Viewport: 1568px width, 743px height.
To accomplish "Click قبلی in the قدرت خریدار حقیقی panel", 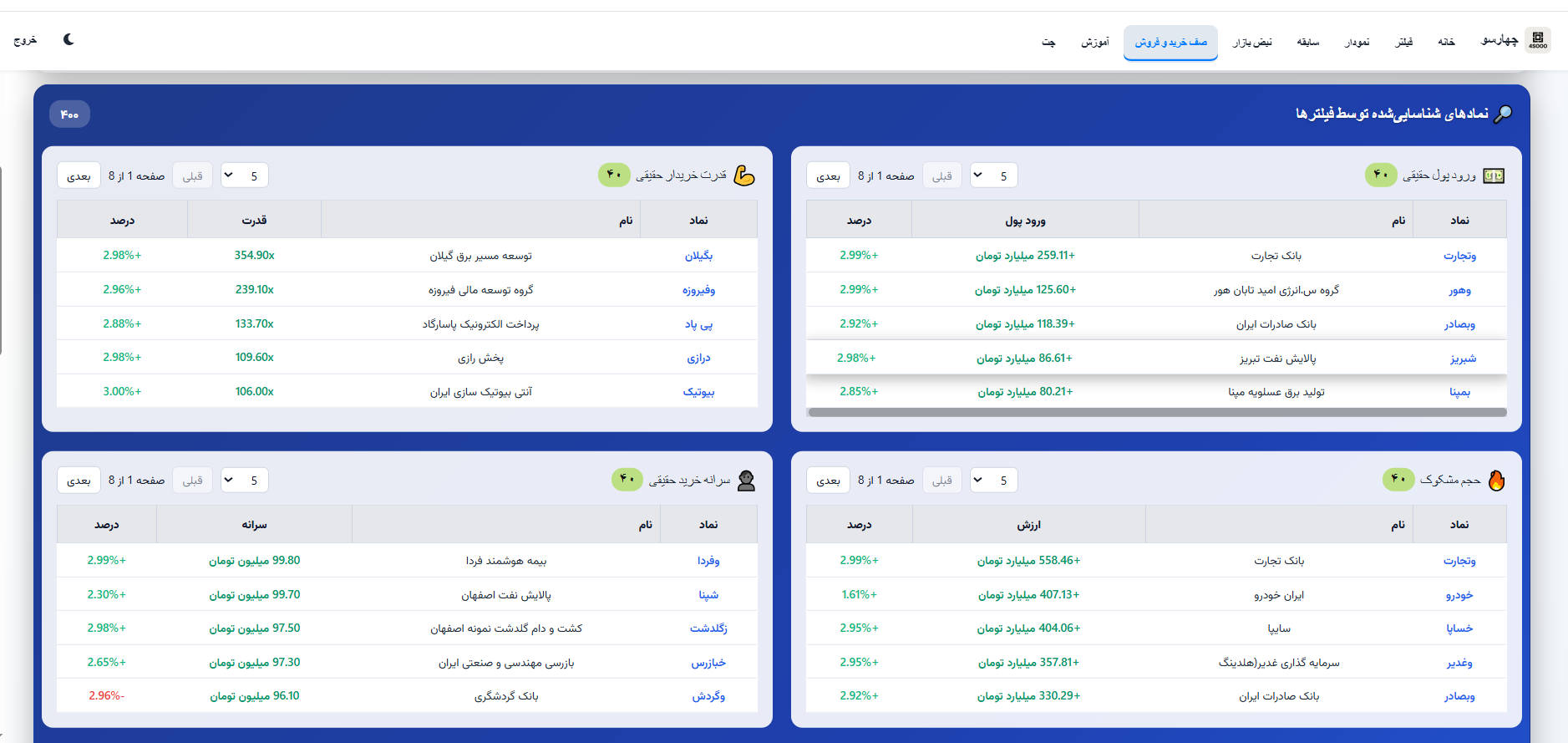I will coord(193,176).
